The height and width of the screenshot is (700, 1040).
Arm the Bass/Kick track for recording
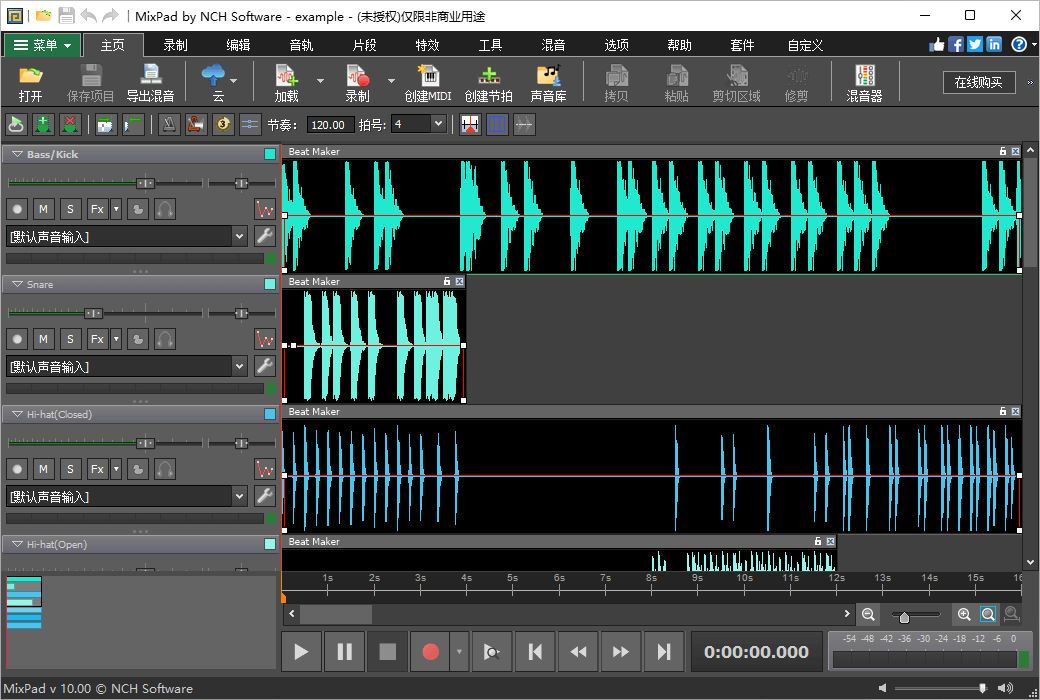click(x=17, y=209)
